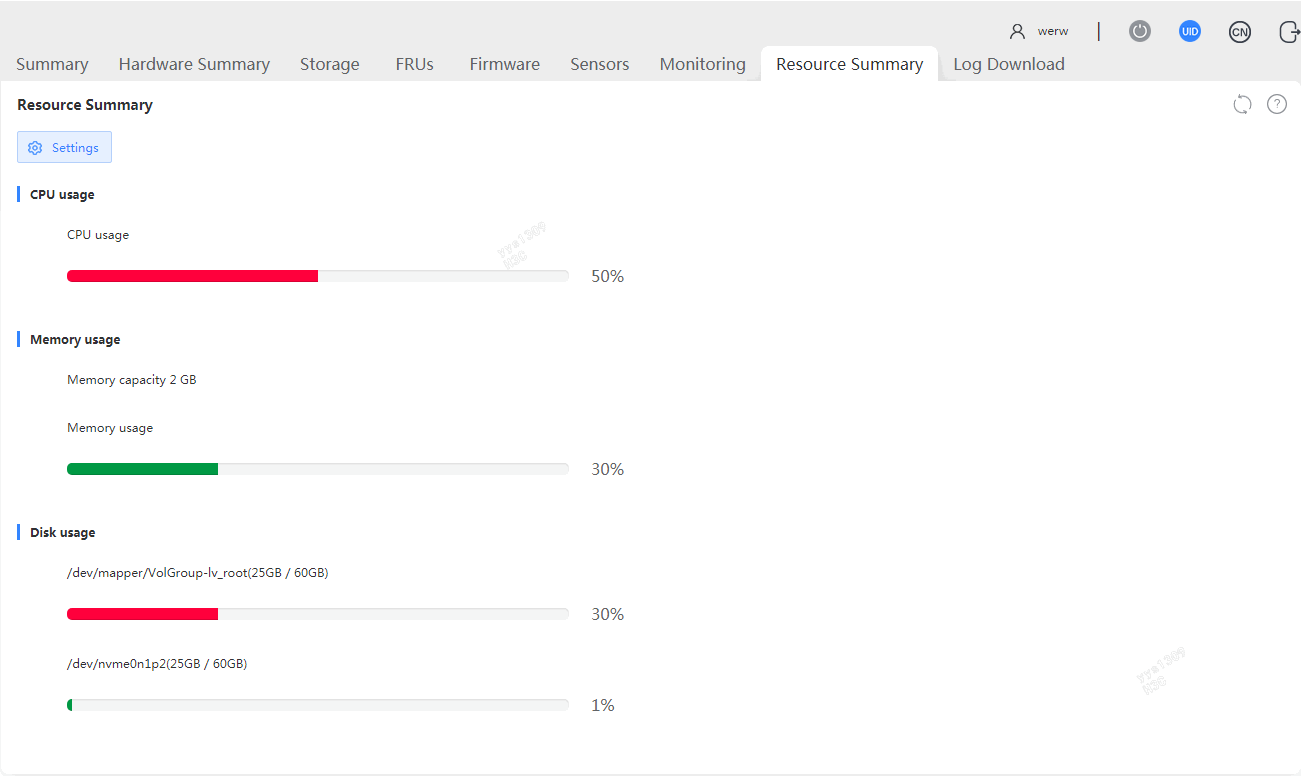Toggle the blue UID indicator icon
The image size is (1301, 776).
pyautogui.click(x=1189, y=31)
